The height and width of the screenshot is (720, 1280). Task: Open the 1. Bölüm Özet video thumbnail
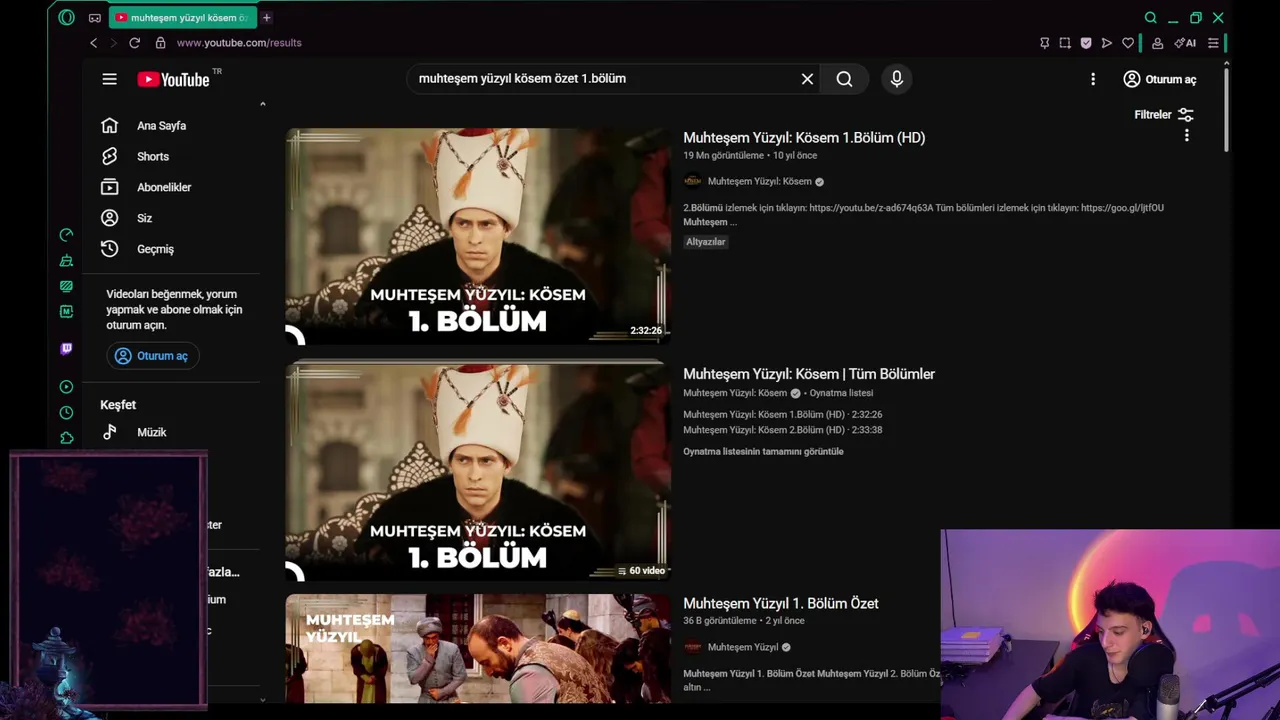(478, 649)
